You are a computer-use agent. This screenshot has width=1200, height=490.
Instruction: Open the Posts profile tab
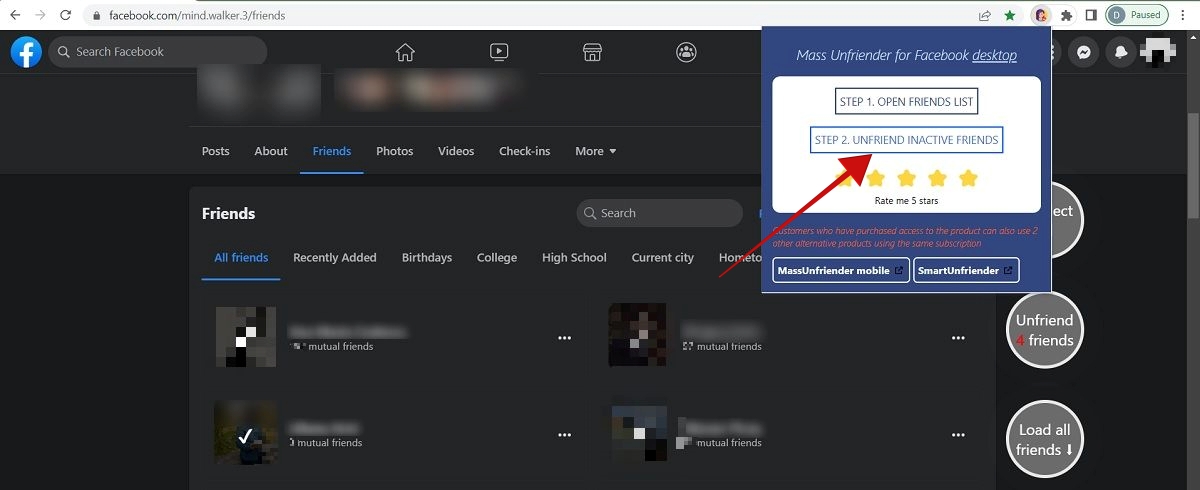pyautogui.click(x=215, y=151)
